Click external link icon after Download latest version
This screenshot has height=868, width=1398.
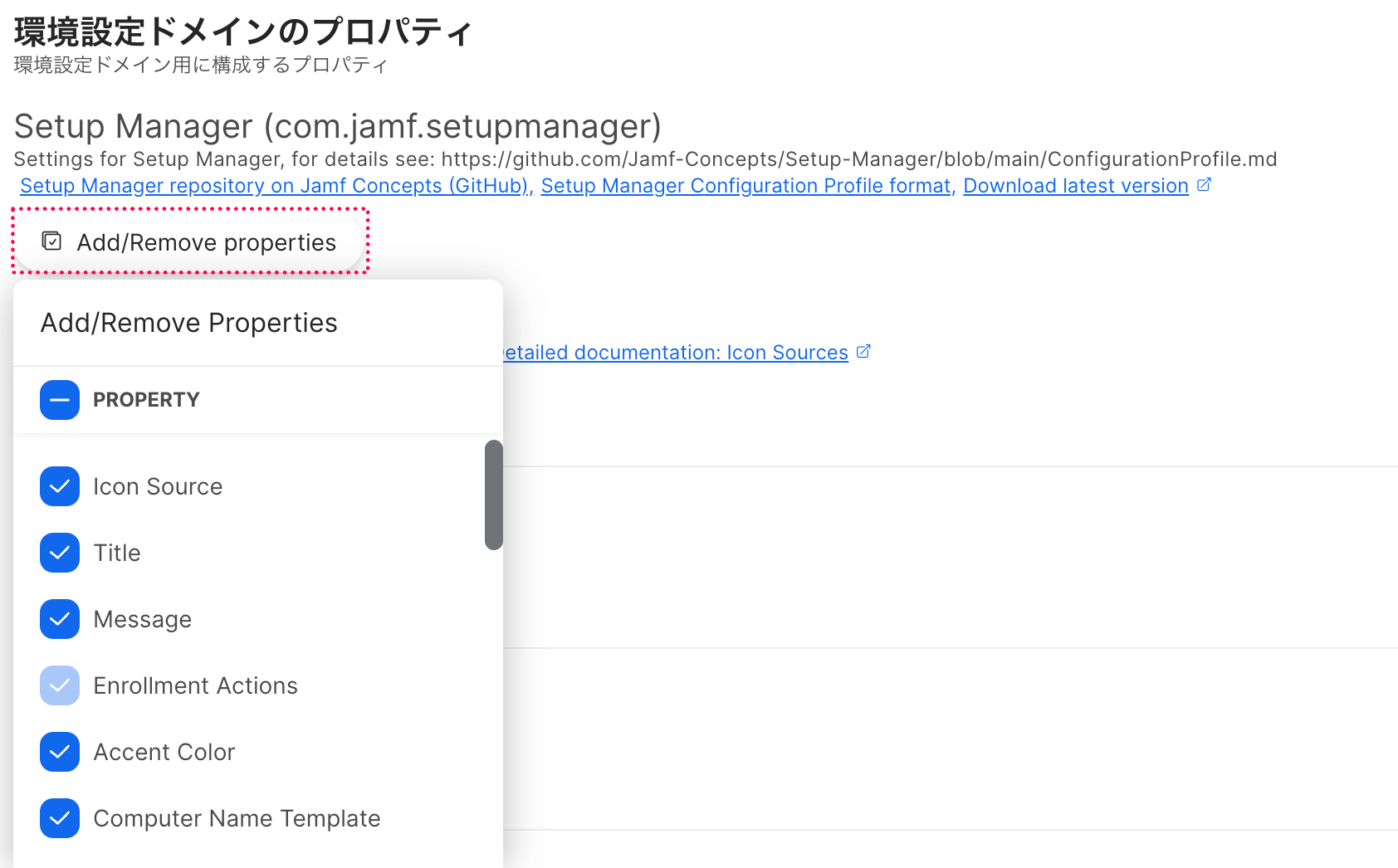(x=1204, y=185)
